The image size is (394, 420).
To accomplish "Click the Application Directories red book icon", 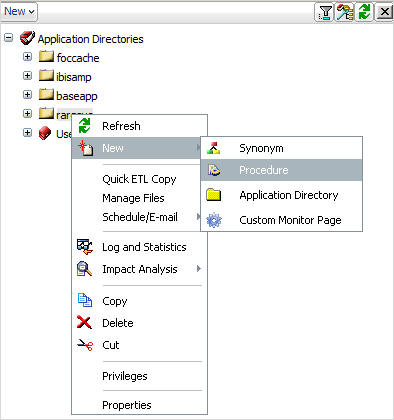I will click(x=27, y=38).
